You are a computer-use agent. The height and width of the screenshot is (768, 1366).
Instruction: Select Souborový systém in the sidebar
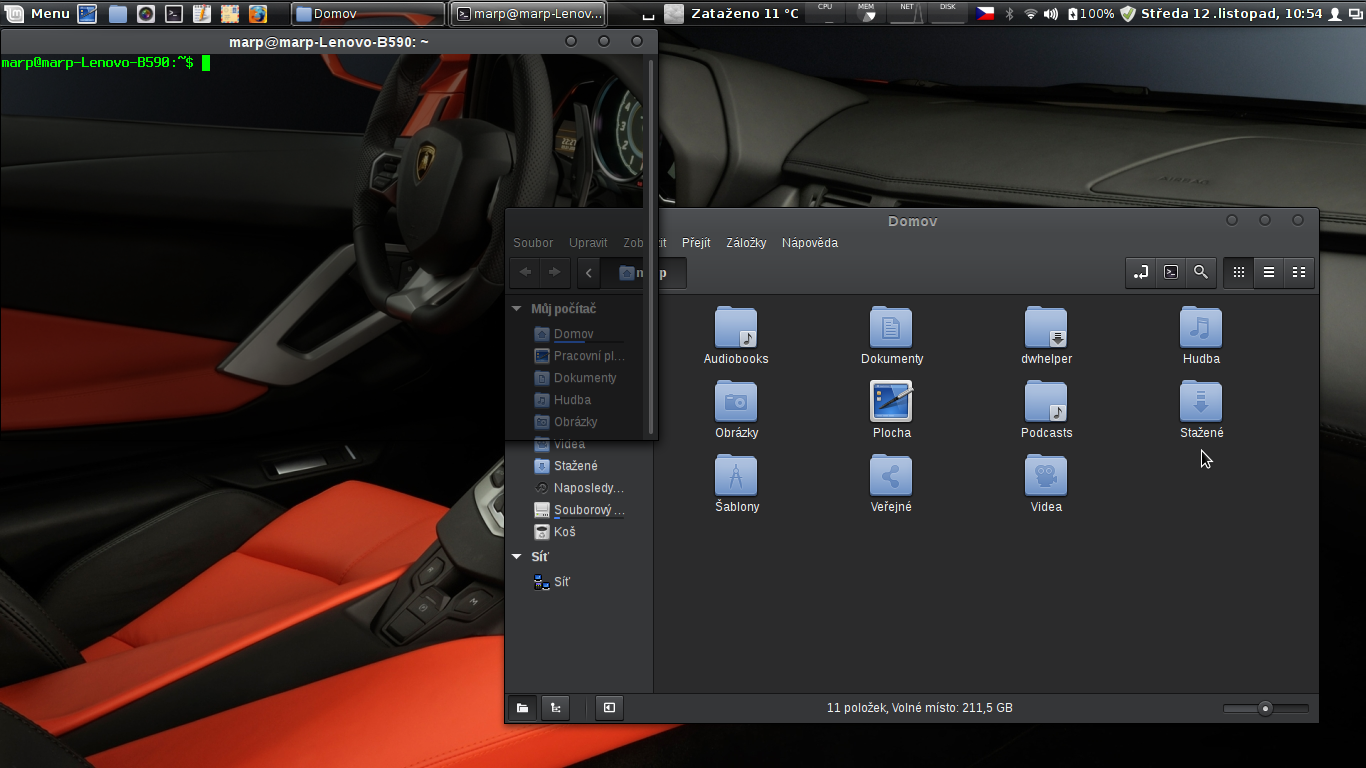pyautogui.click(x=578, y=510)
